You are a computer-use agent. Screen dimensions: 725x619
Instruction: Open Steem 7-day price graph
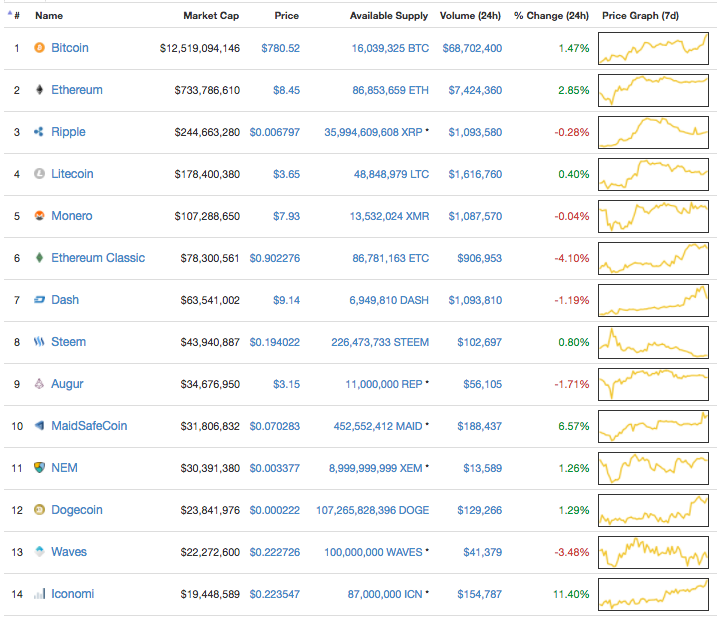coord(653,342)
